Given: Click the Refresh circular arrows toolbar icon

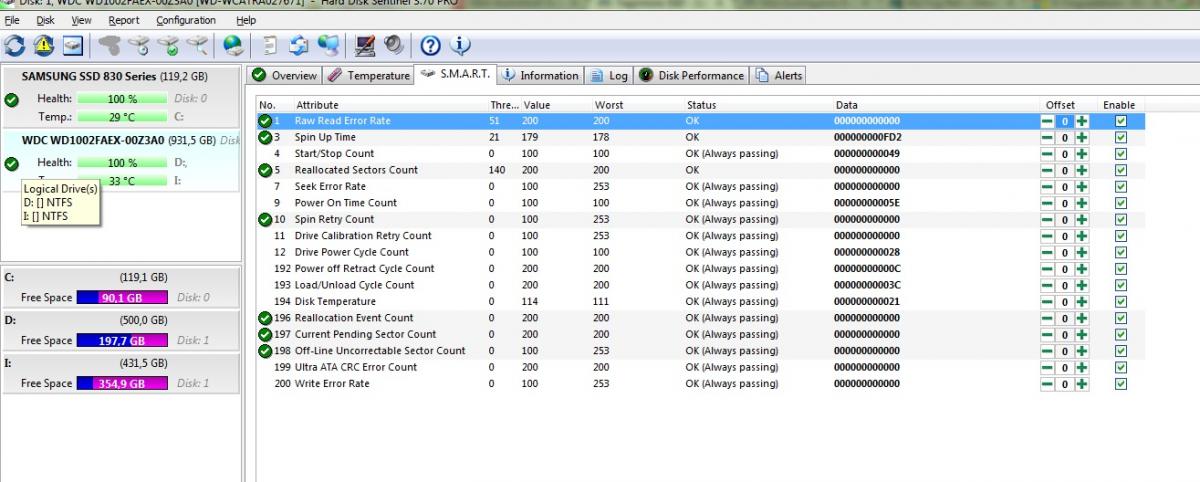Looking at the screenshot, I should [x=15, y=45].
